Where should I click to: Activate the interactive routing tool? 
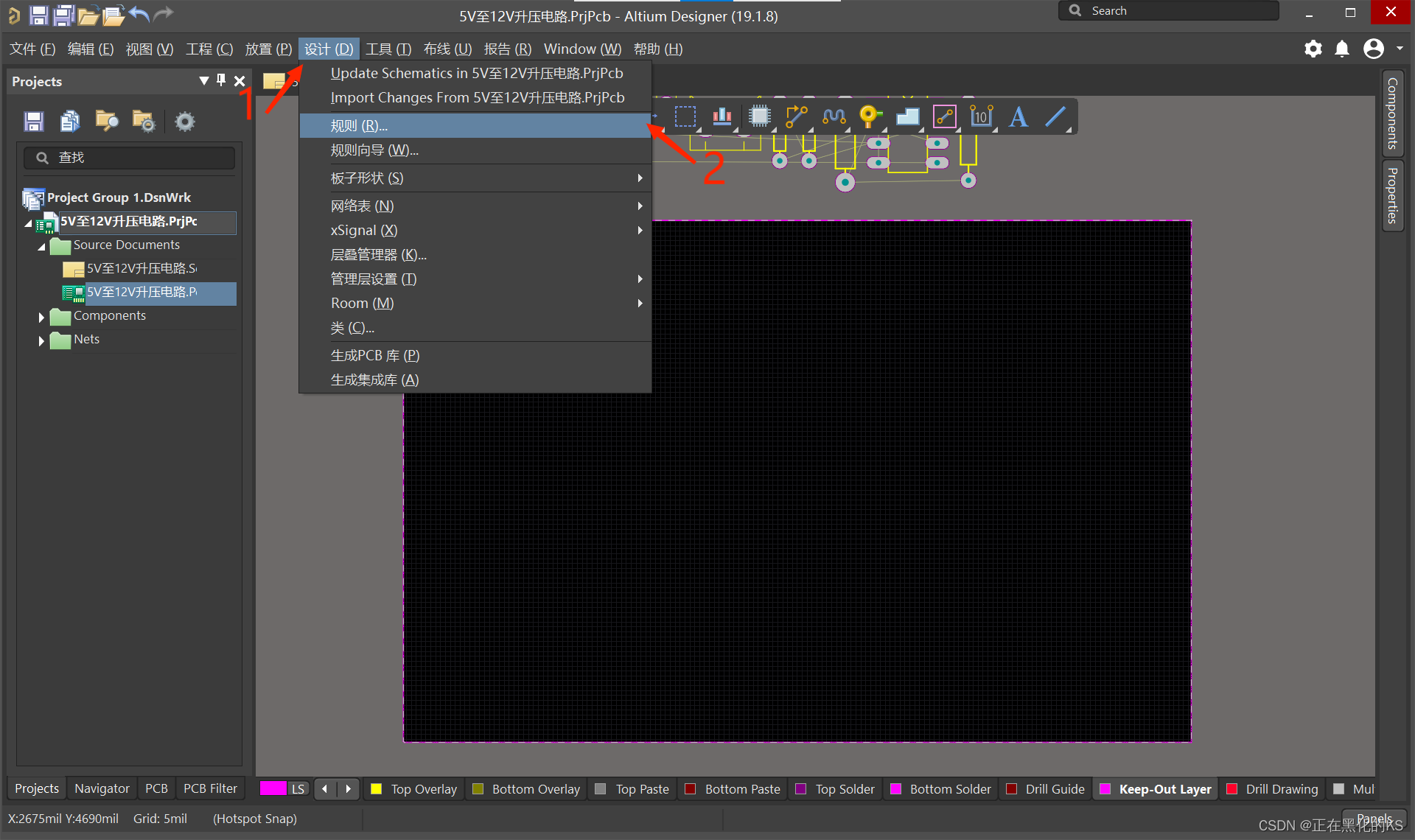pos(797,116)
